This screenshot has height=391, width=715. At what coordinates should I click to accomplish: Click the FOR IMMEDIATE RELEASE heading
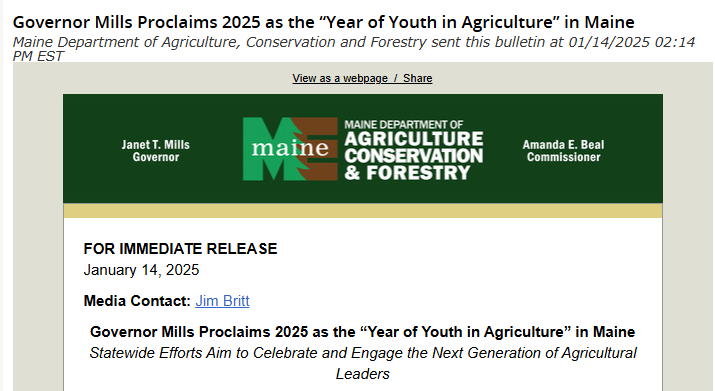(x=180, y=249)
